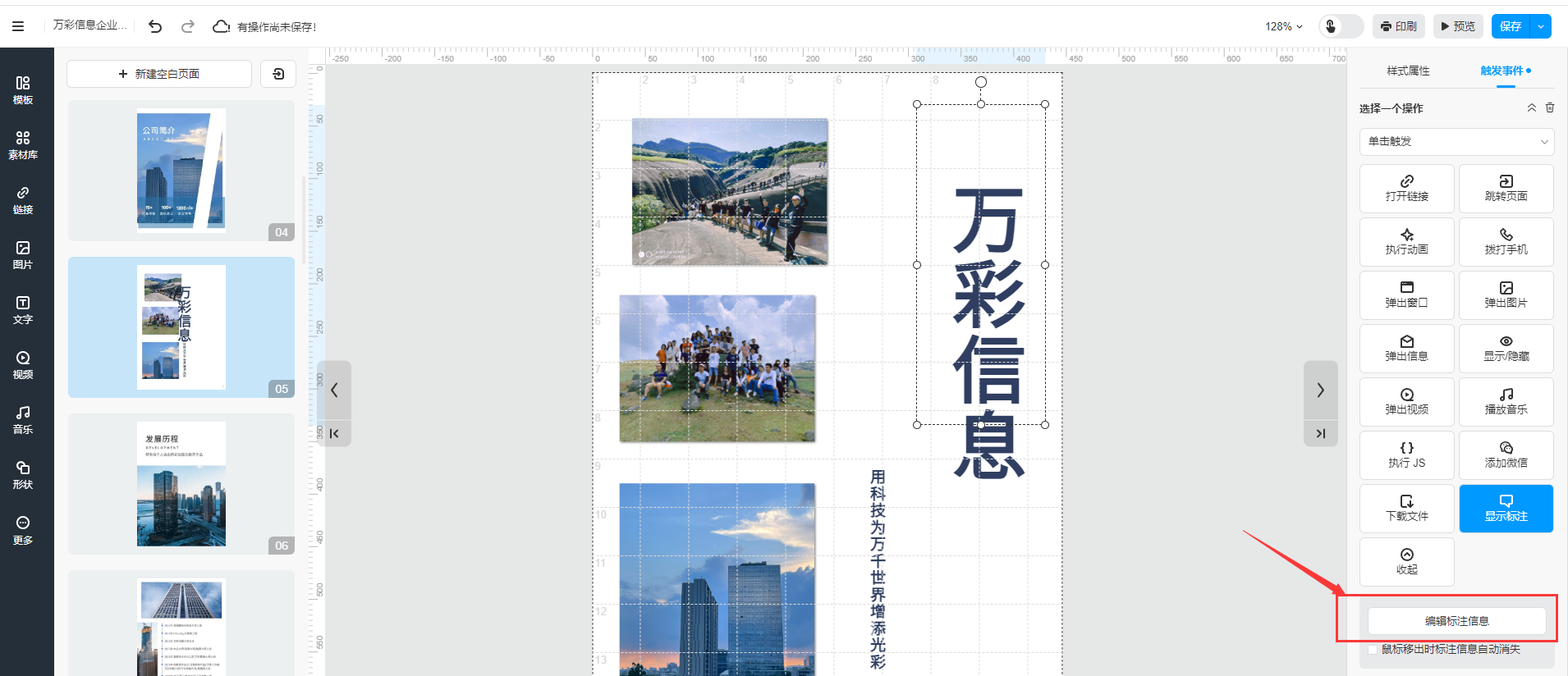Viewport: 1568px width, 676px height.
Task: Click the redo arrow icon
Action: [188, 26]
